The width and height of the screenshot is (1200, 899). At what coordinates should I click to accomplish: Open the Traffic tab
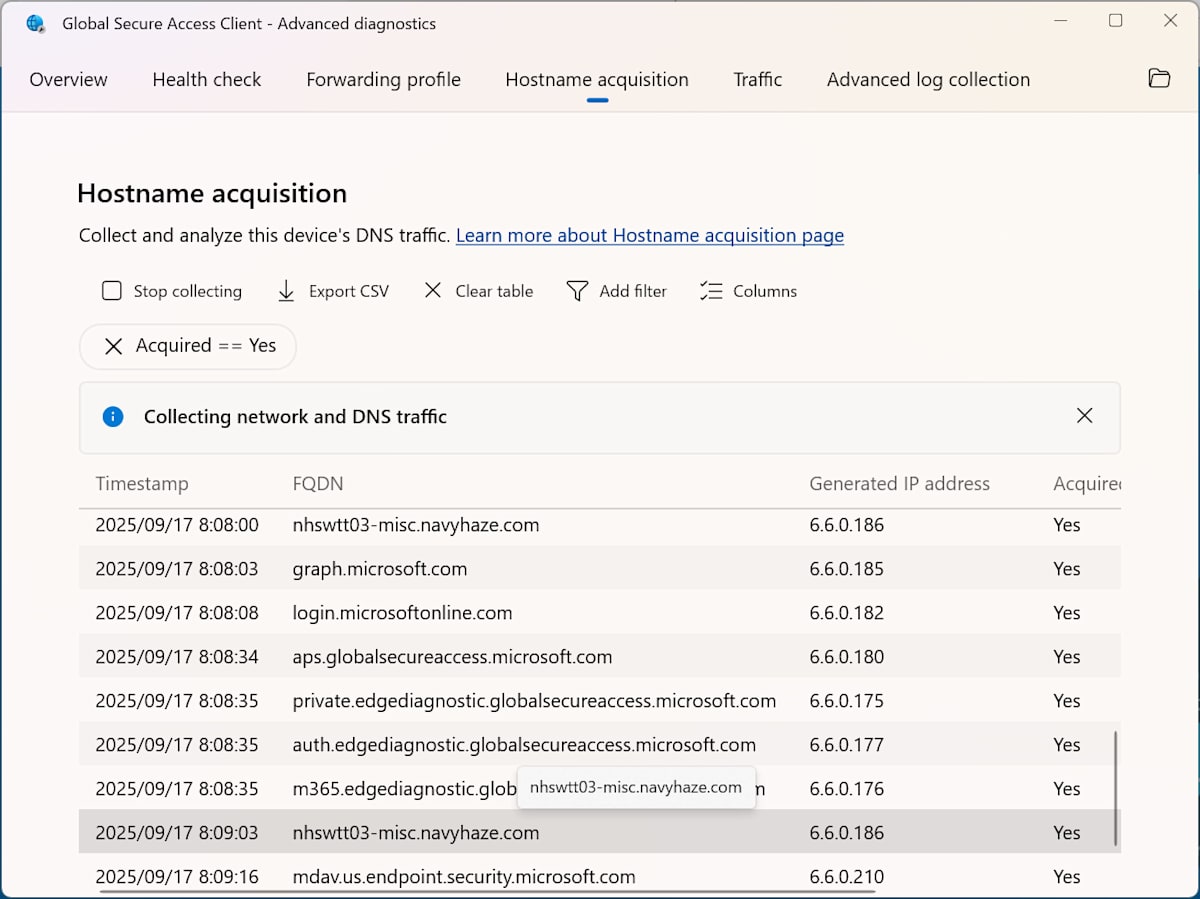[x=758, y=79]
